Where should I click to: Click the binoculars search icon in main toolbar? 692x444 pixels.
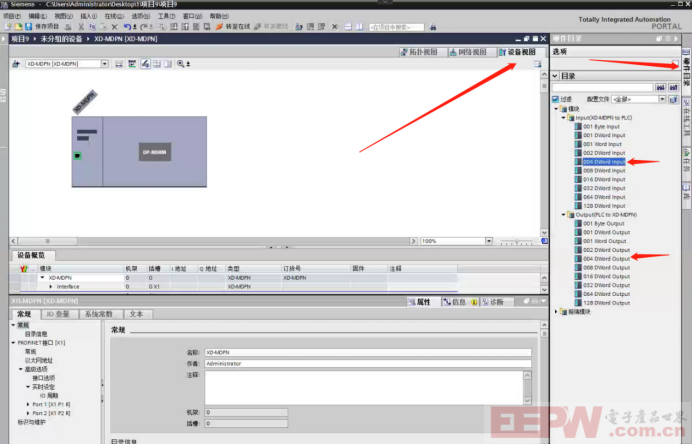432,27
